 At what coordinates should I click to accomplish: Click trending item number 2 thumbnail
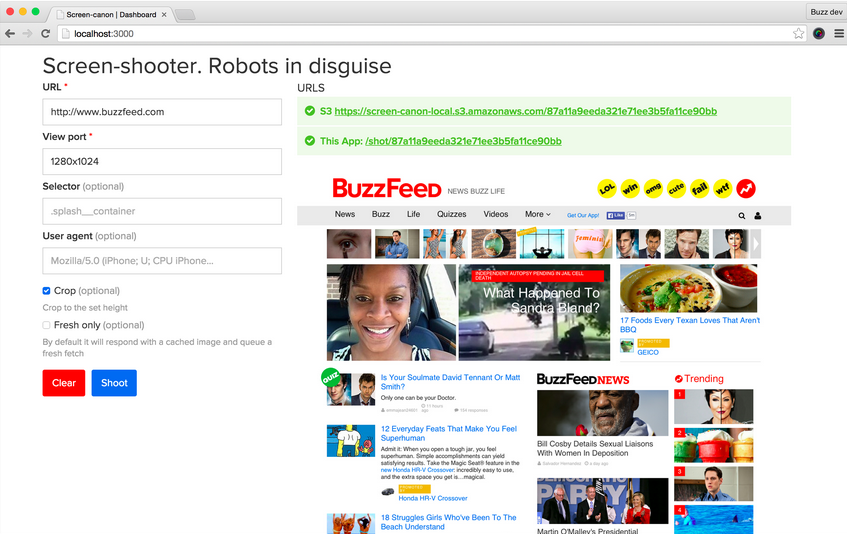click(714, 445)
